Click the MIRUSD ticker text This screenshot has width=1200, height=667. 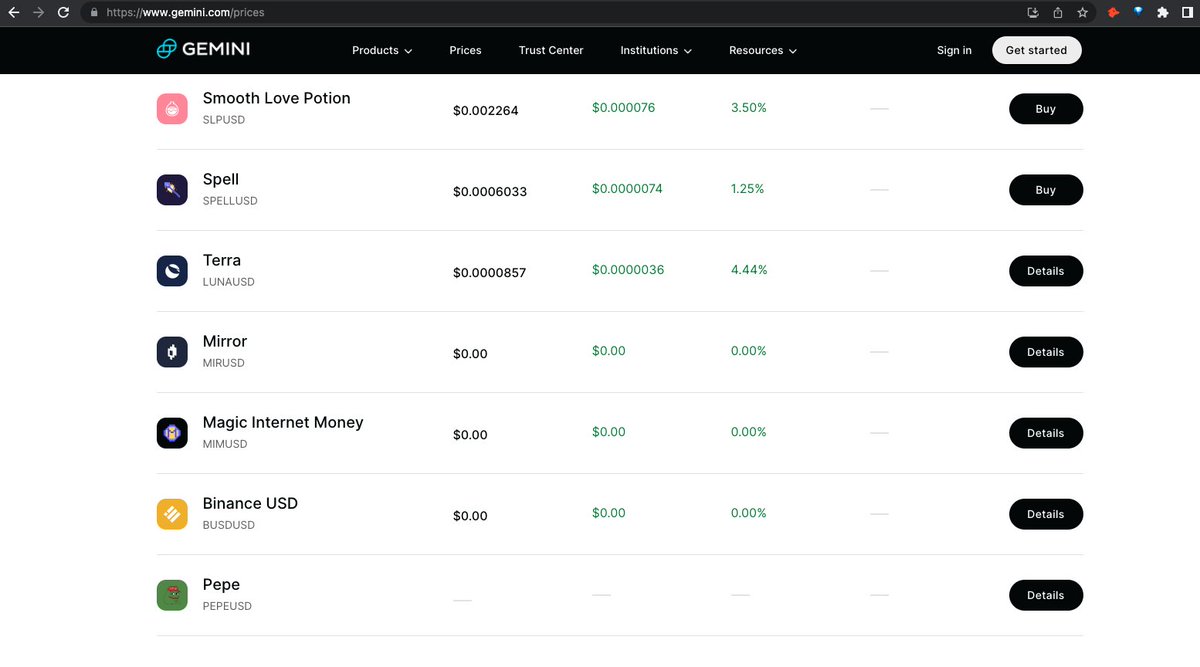coord(224,363)
